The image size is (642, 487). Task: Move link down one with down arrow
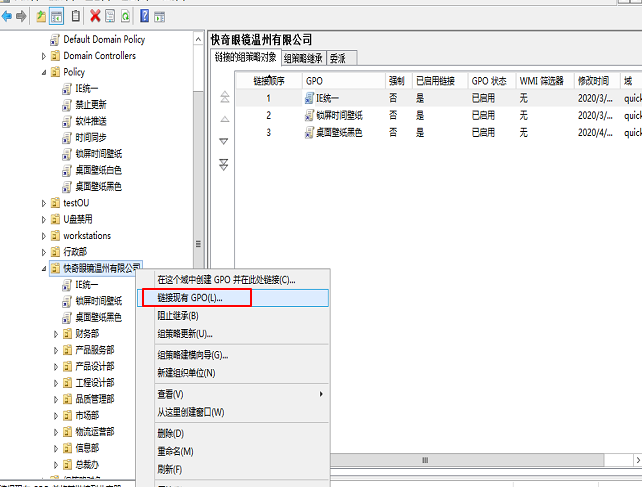224,141
